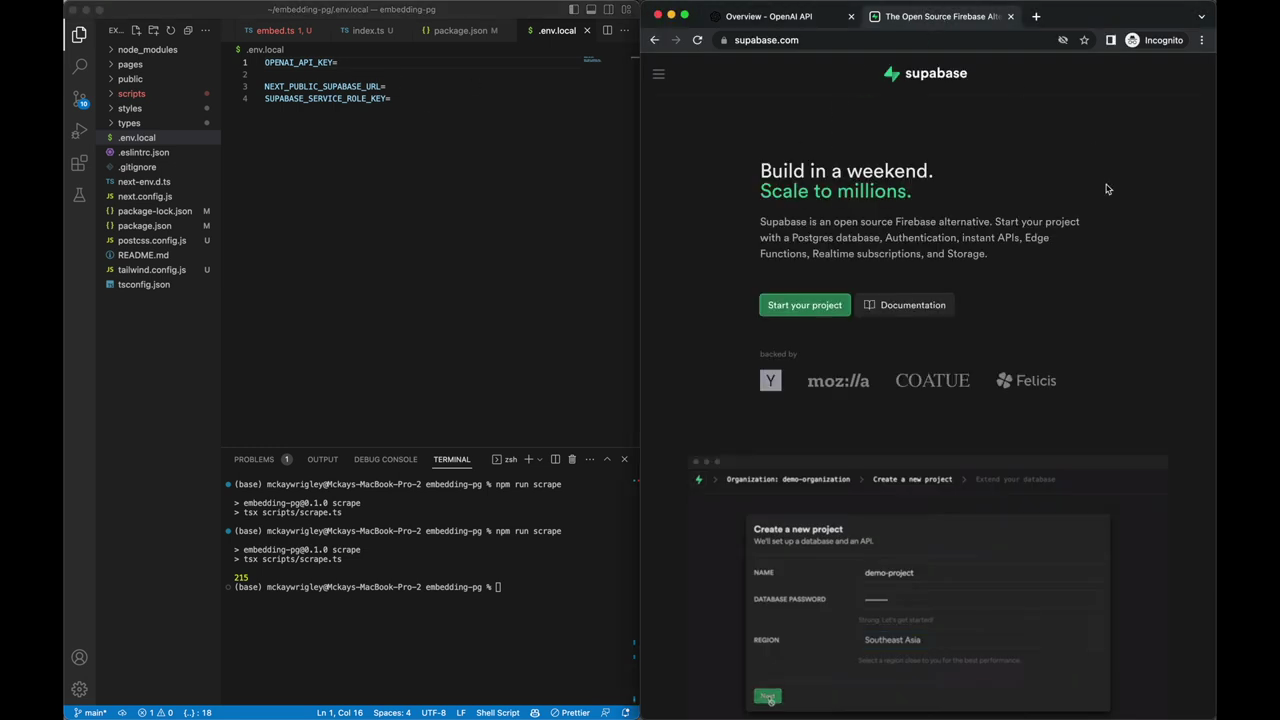Image resolution: width=1280 pixels, height=720 pixels.
Task: Open the OUTPUT panel tab
Action: pos(322,459)
